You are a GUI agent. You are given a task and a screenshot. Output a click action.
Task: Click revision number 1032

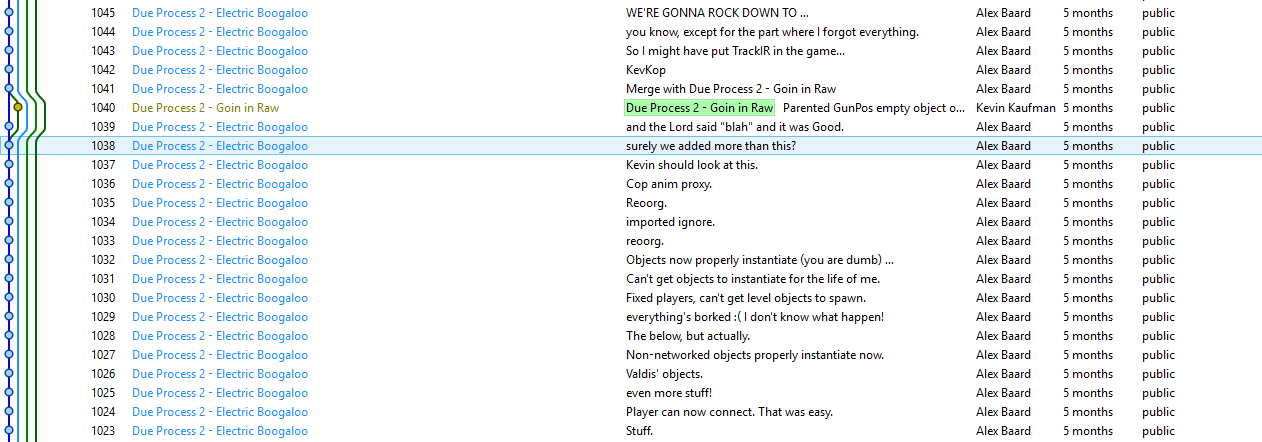click(103, 260)
